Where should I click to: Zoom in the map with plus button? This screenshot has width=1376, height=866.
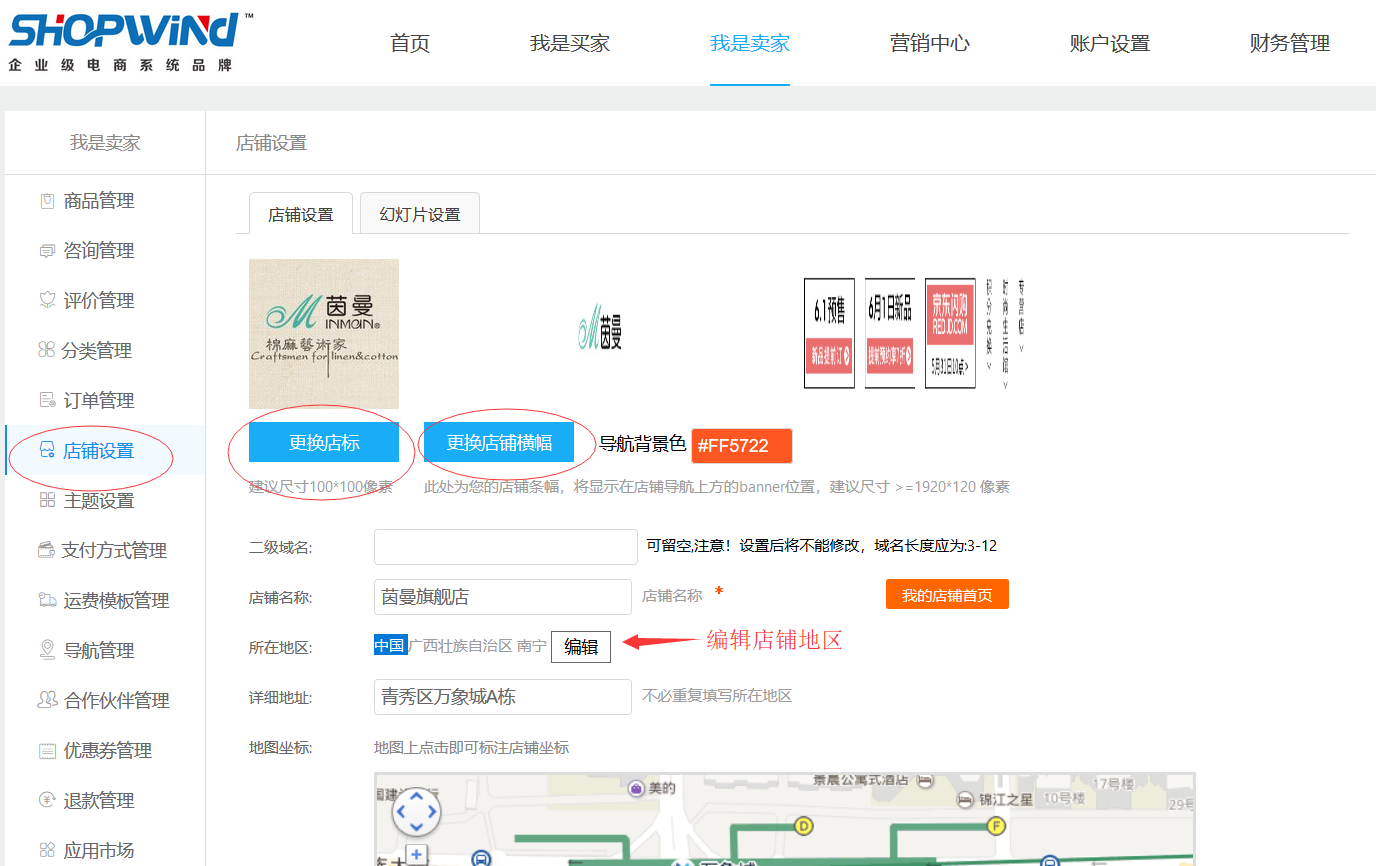416,856
